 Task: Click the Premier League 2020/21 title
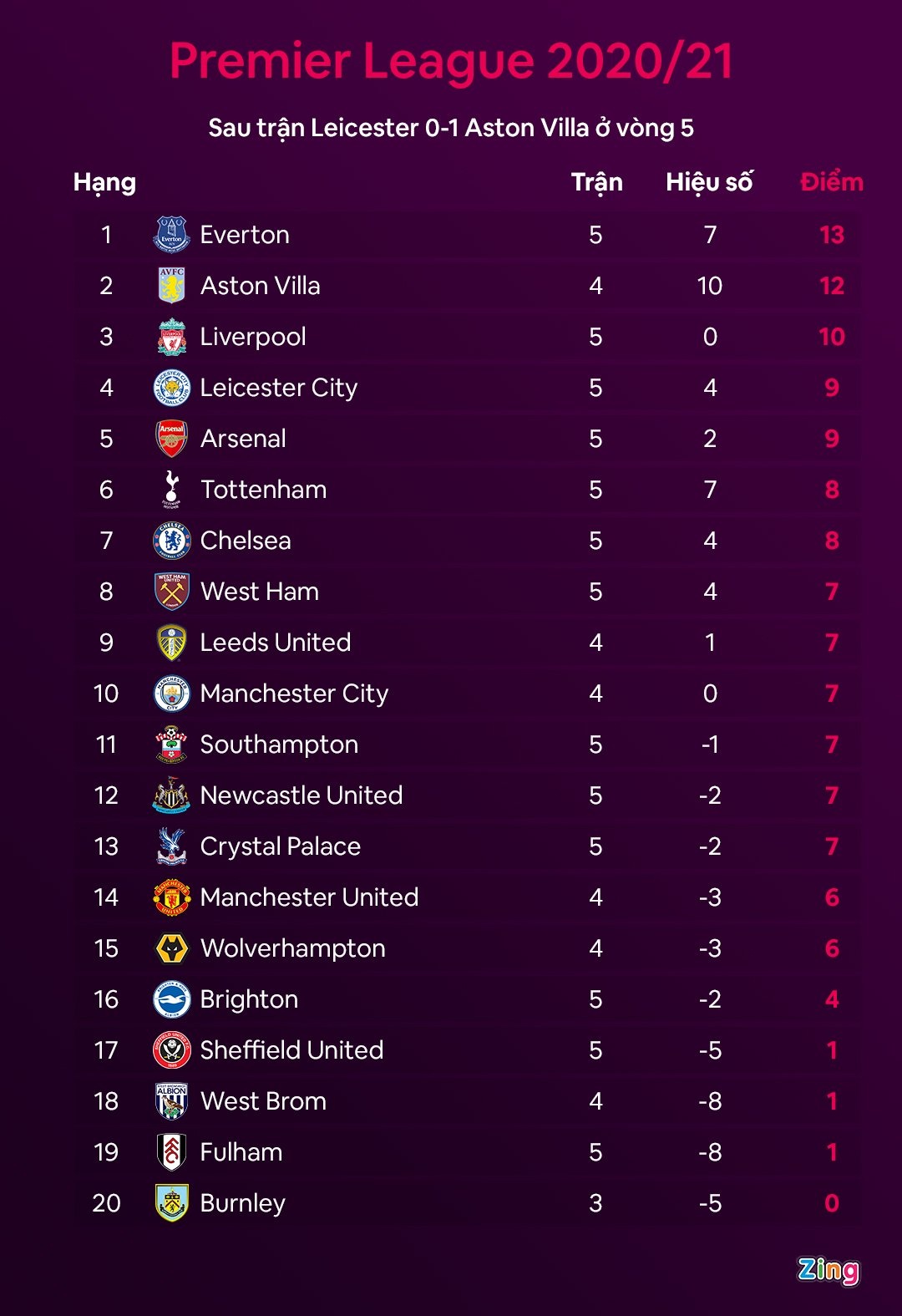coord(451,61)
